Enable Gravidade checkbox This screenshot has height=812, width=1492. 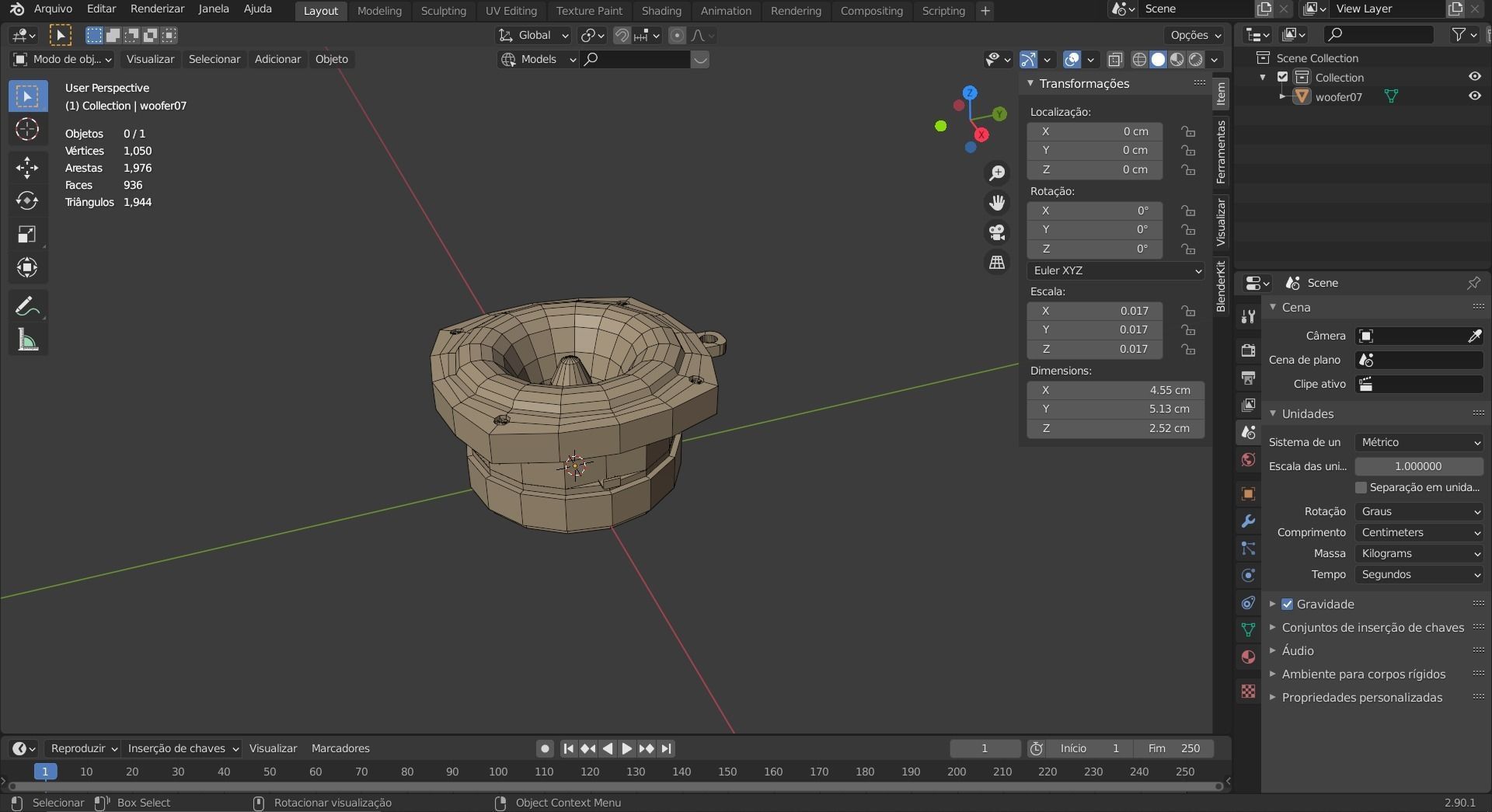pyautogui.click(x=1288, y=604)
